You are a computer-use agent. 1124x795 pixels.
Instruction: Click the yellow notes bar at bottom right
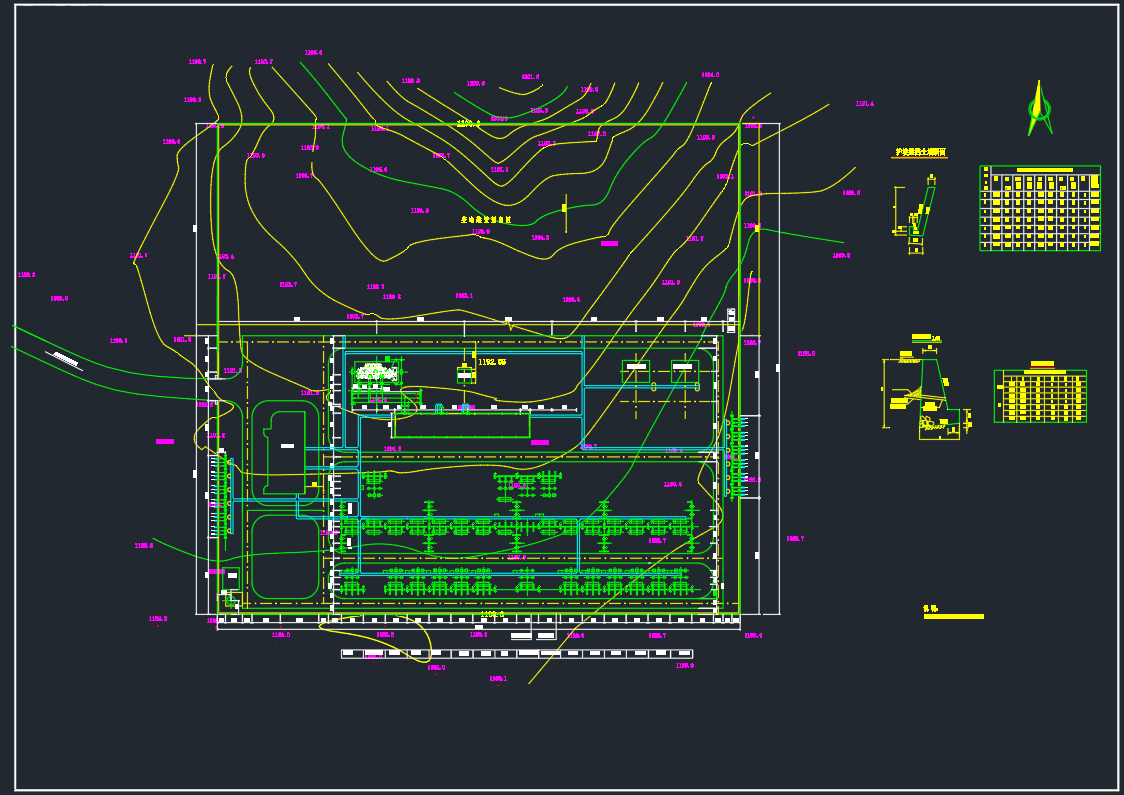coord(953,616)
